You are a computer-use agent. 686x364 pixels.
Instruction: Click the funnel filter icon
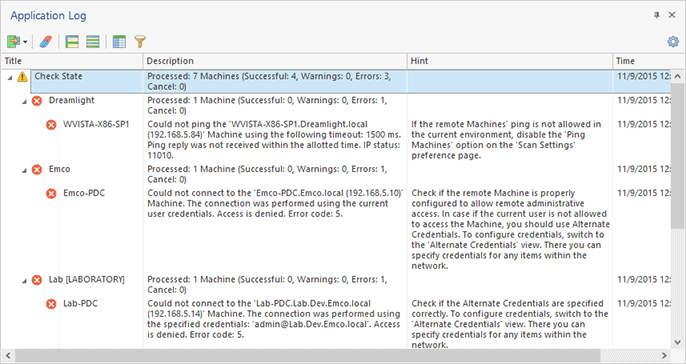pyautogui.click(x=140, y=42)
